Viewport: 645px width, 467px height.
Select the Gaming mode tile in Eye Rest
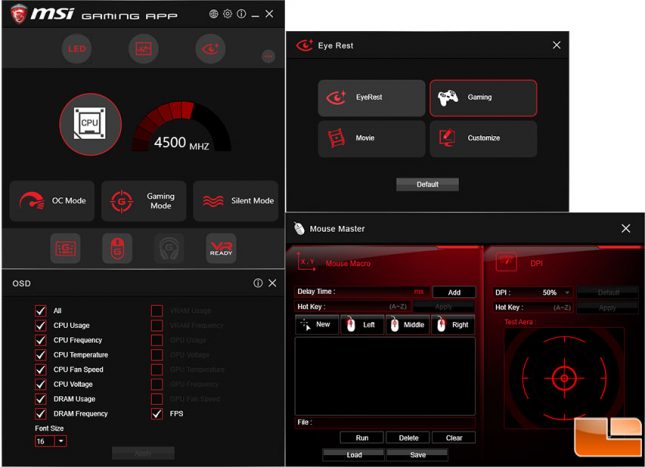[x=483, y=98]
